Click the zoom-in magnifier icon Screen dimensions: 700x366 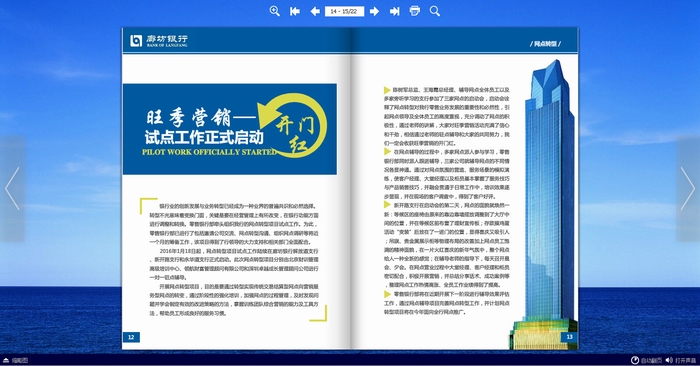[x=275, y=11]
